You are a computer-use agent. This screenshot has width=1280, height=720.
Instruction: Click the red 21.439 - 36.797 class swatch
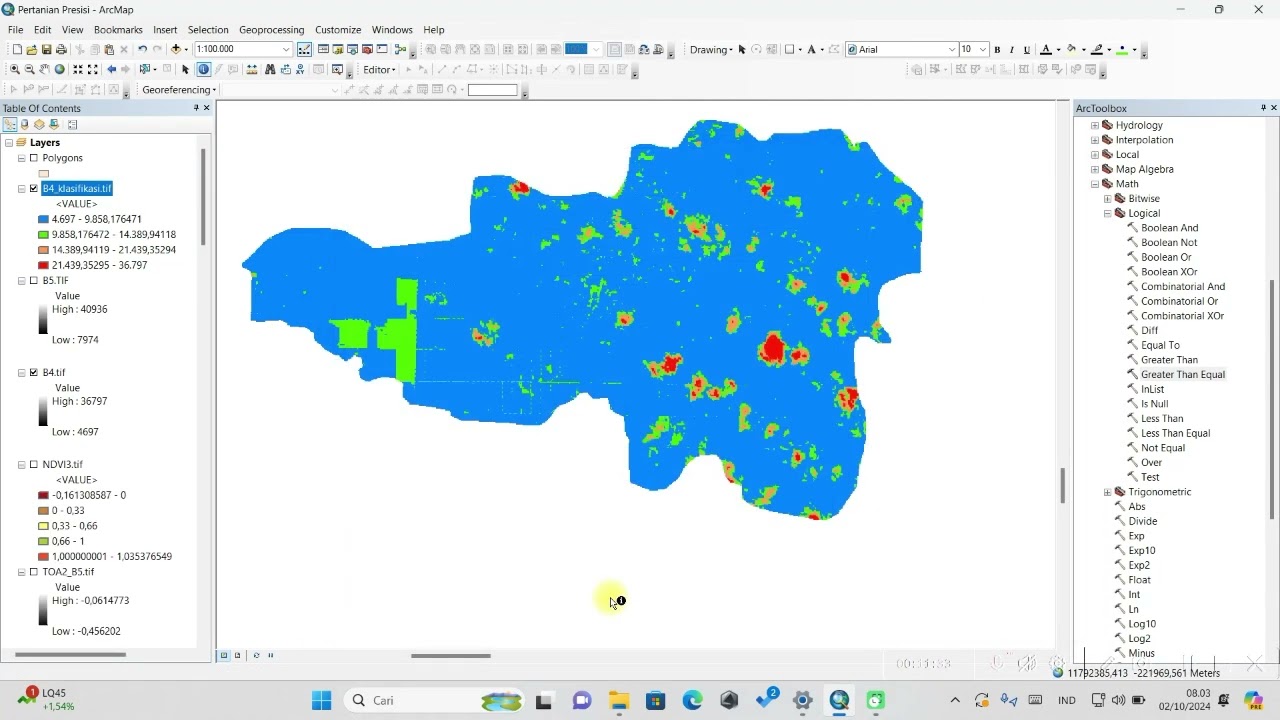(43, 265)
